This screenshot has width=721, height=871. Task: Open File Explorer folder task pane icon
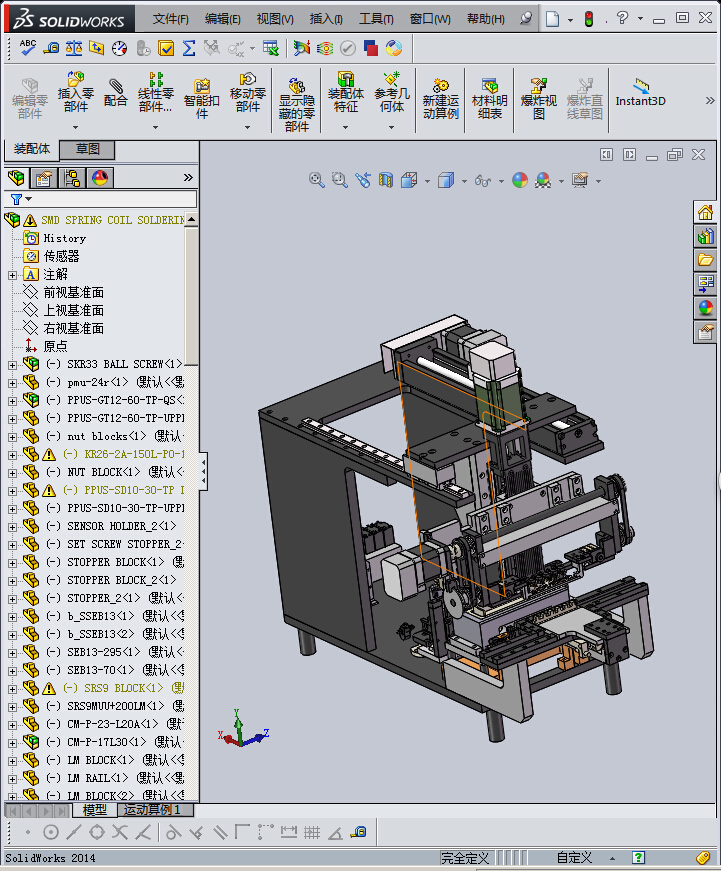click(x=705, y=260)
